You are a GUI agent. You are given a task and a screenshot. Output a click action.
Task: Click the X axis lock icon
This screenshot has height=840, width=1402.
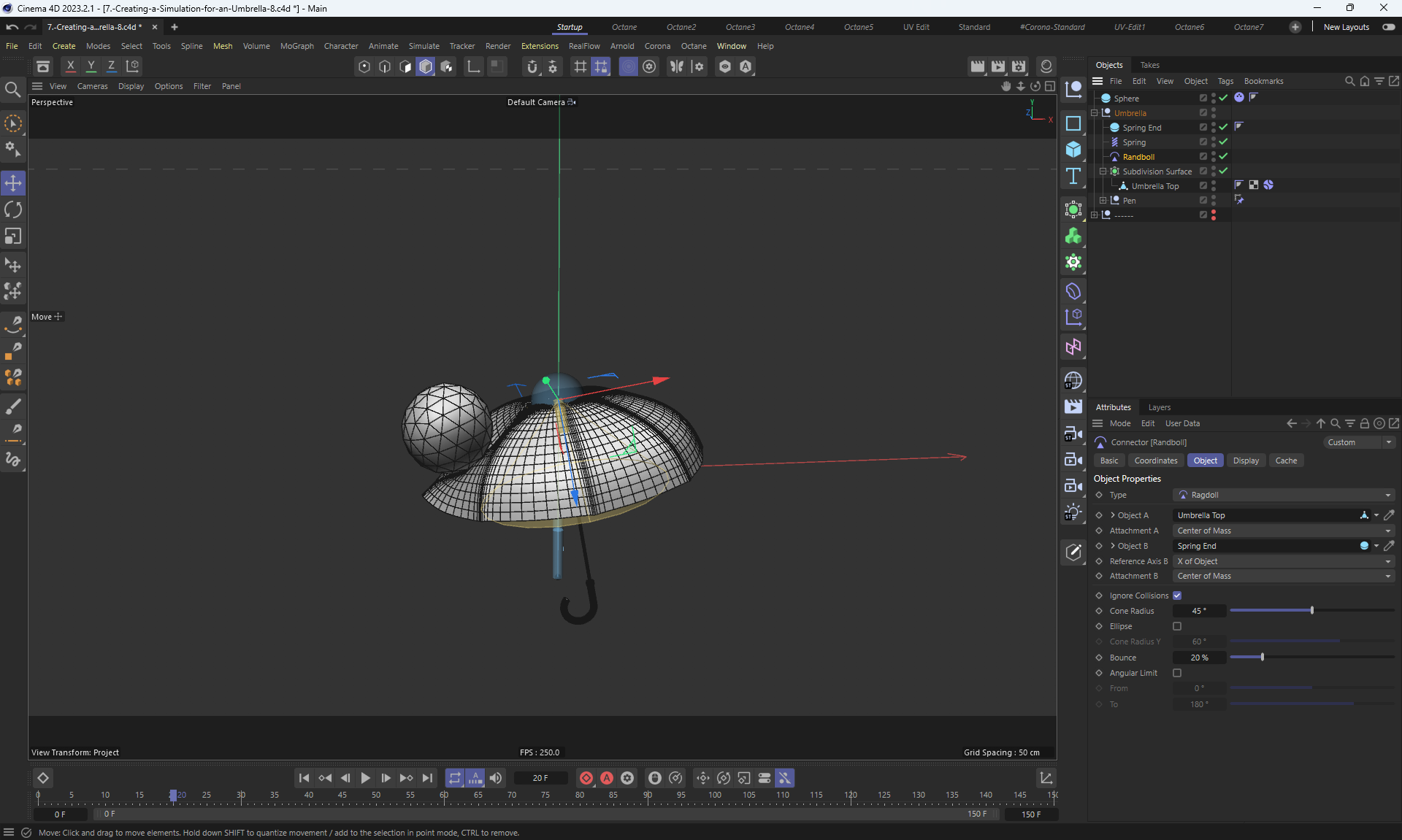tap(71, 66)
